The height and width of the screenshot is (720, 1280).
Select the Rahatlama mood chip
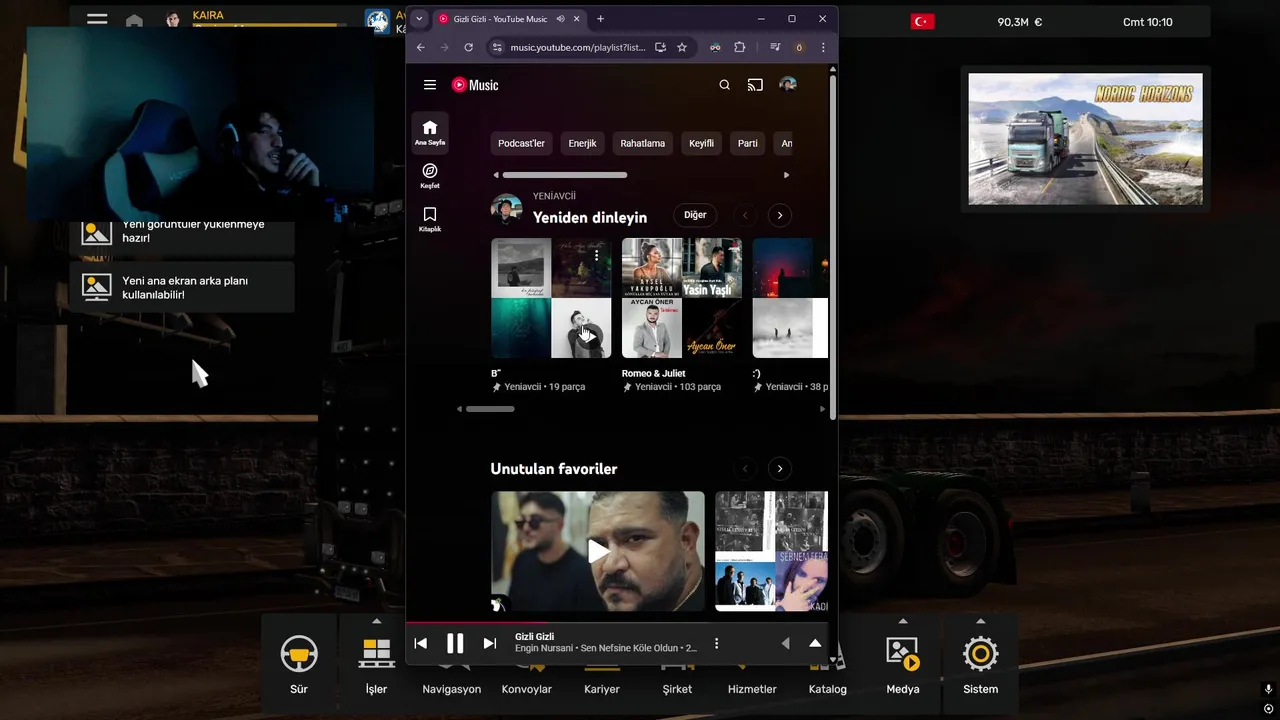(x=642, y=143)
